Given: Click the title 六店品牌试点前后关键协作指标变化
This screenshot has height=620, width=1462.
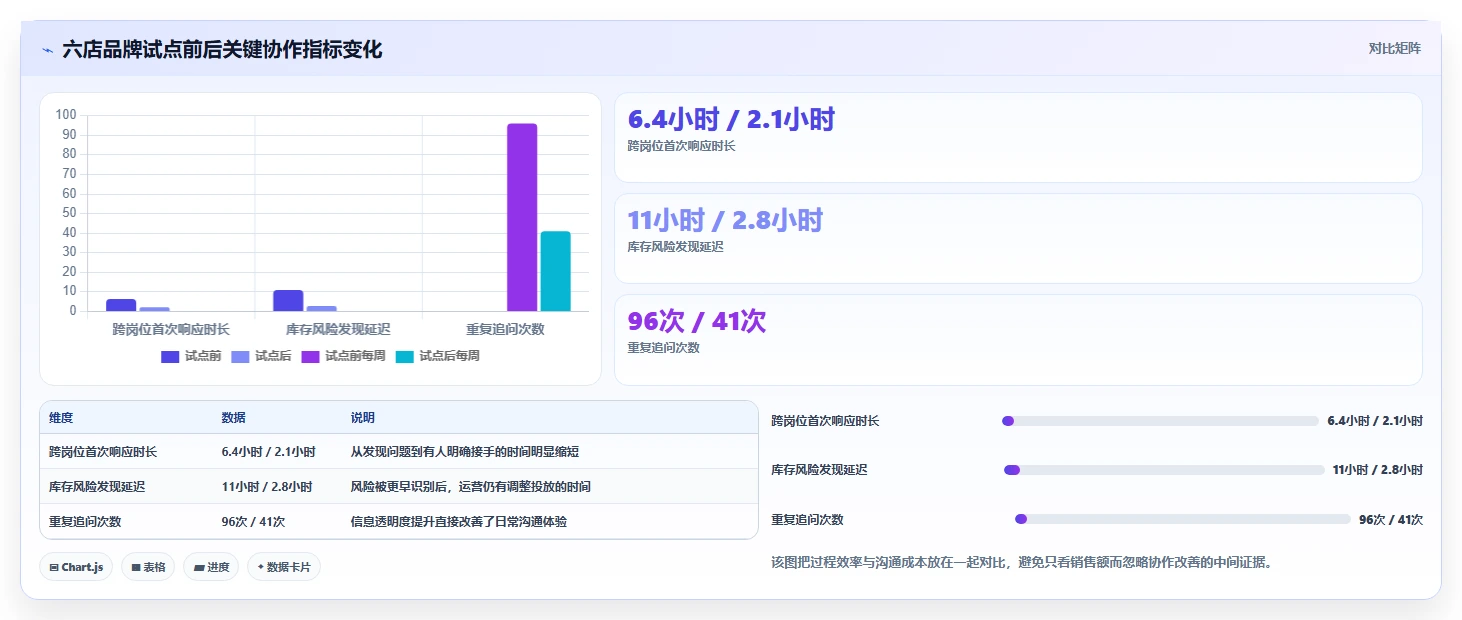Looking at the screenshot, I should [222, 50].
